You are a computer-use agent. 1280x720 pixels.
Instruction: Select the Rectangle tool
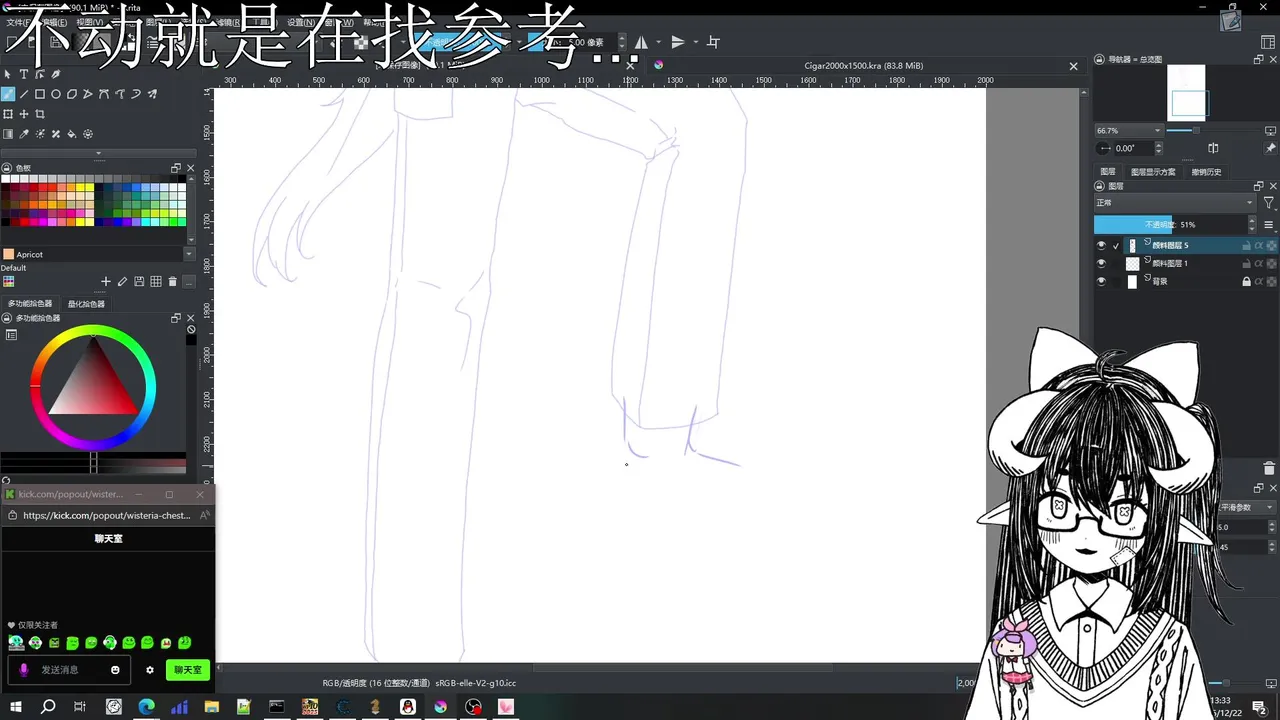click(x=40, y=94)
